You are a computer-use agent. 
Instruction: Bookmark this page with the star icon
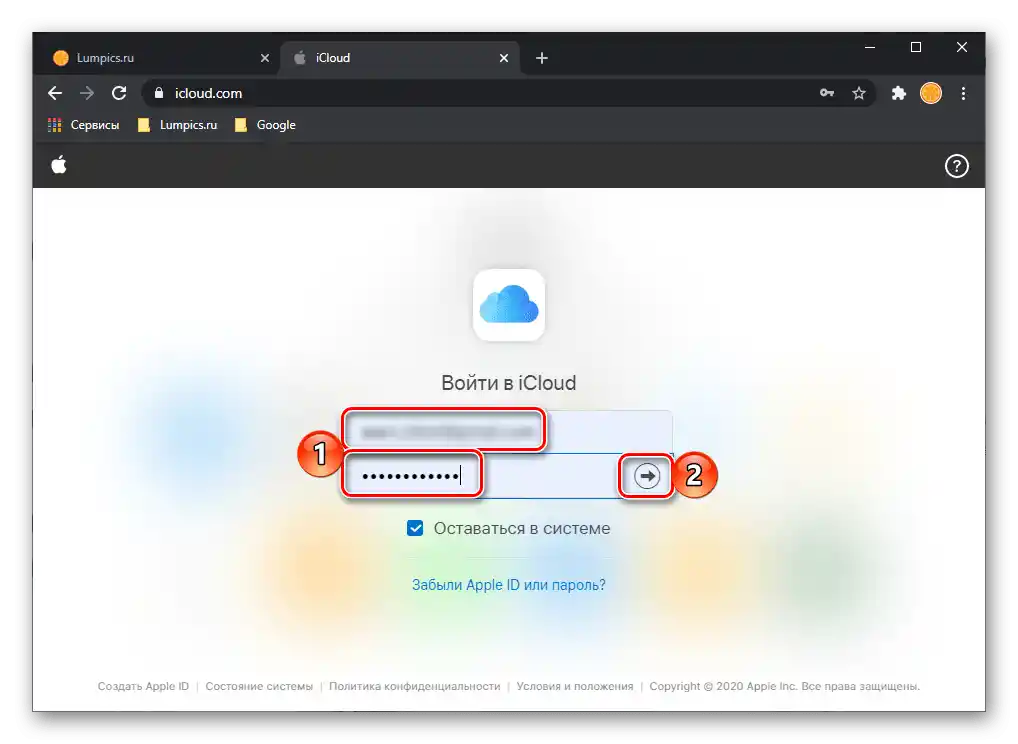pos(859,93)
